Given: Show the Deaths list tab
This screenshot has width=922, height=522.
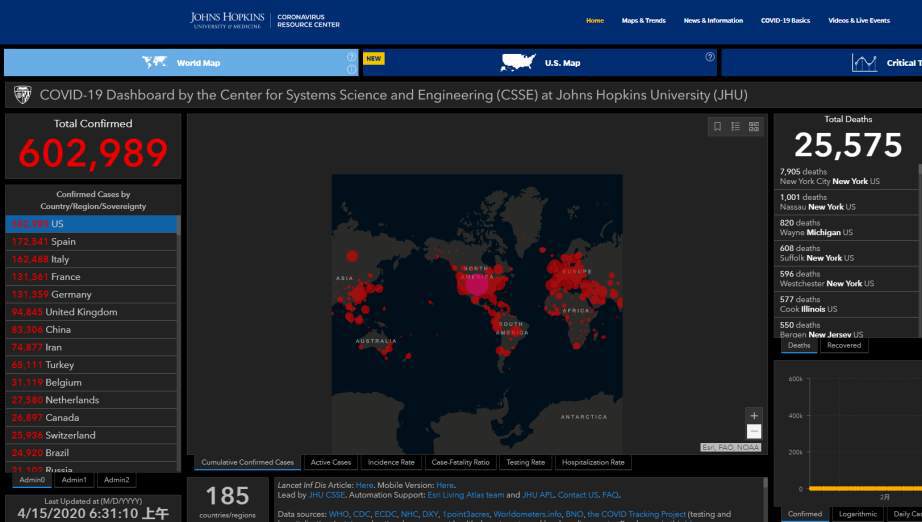Looking at the screenshot, I should click(x=799, y=346).
